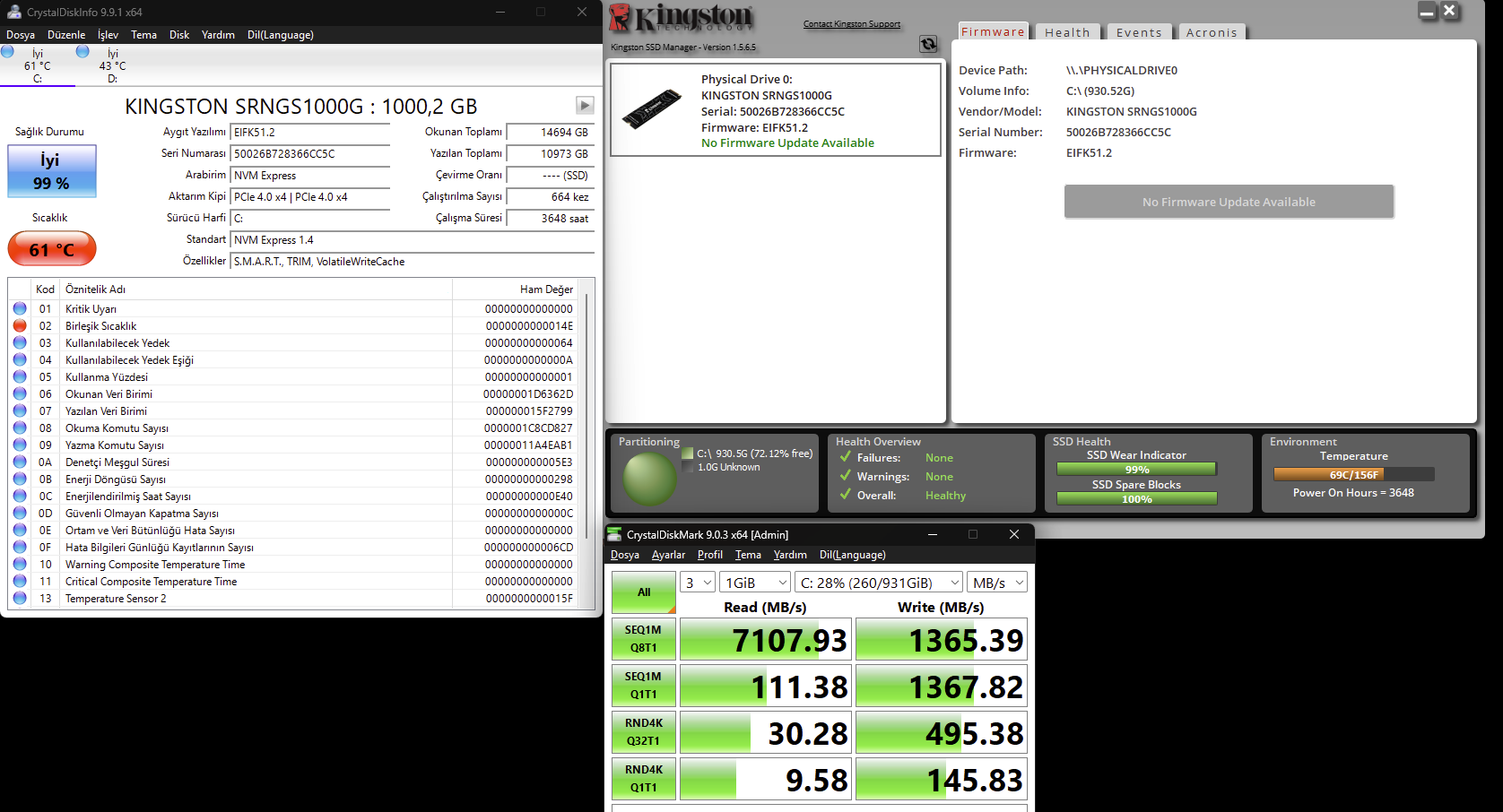The height and width of the screenshot is (812, 1503).
Task: Click the blue status orb for attribute 01
Action: (x=20, y=308)
